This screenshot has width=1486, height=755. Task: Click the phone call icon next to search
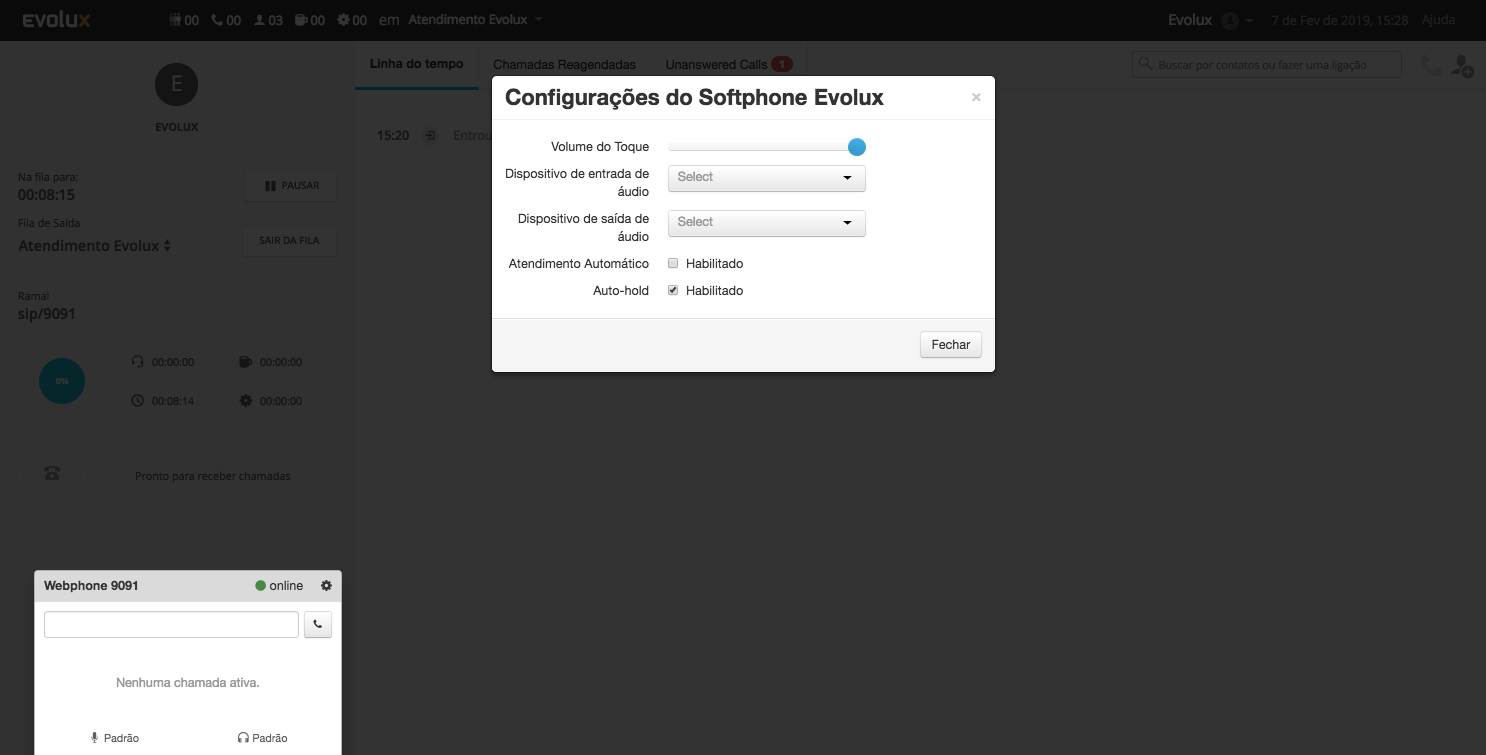[x=1431, y=65]
